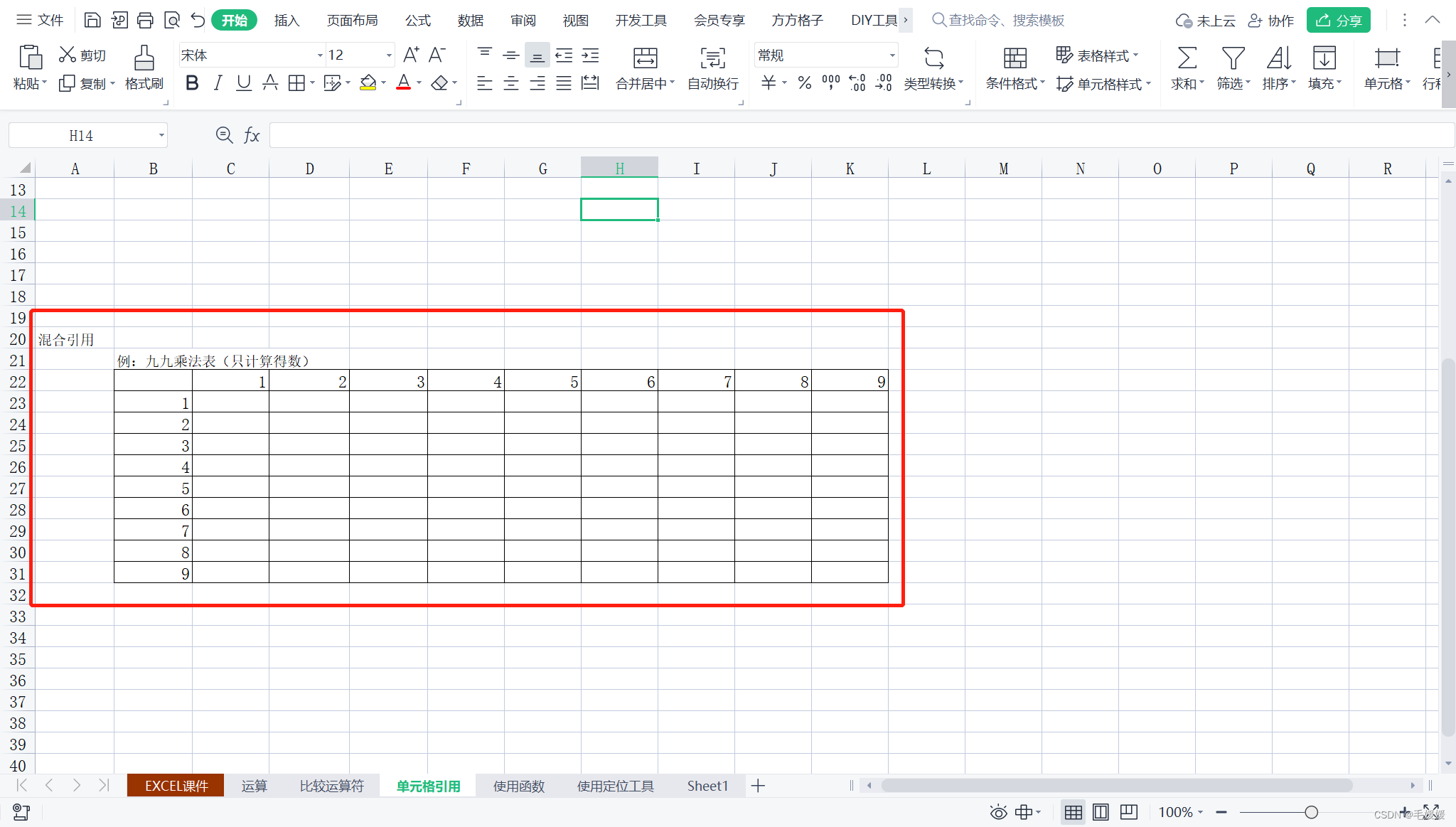
Task: Expand the Name Box H14 dropdown arrow
Action: [161, 135]
